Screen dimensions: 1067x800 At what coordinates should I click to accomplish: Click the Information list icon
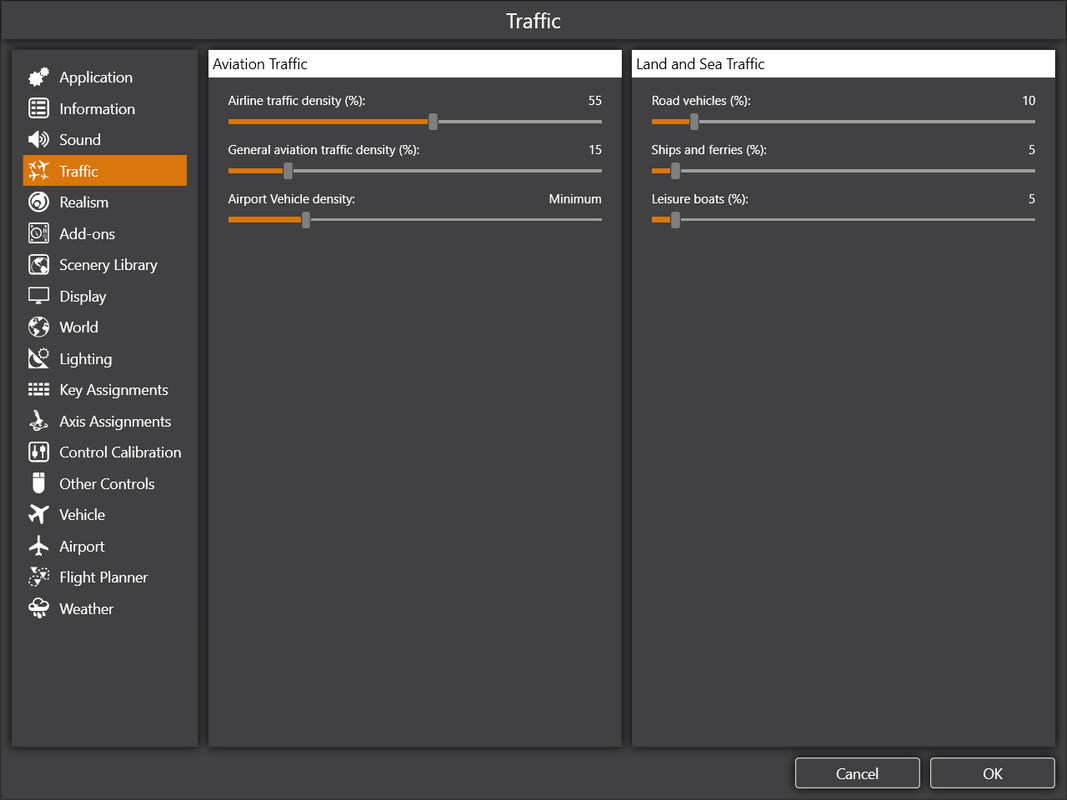click(39, 108)
